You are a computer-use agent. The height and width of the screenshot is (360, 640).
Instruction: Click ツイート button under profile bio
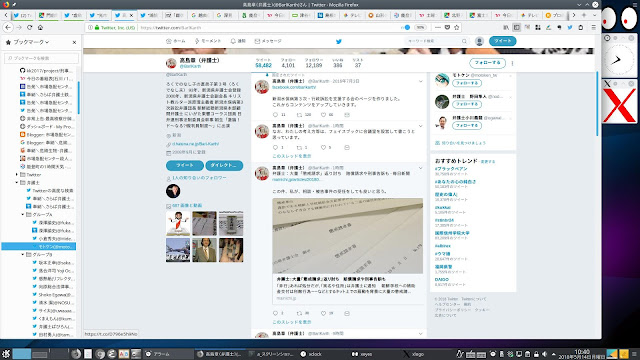(184, 165)
